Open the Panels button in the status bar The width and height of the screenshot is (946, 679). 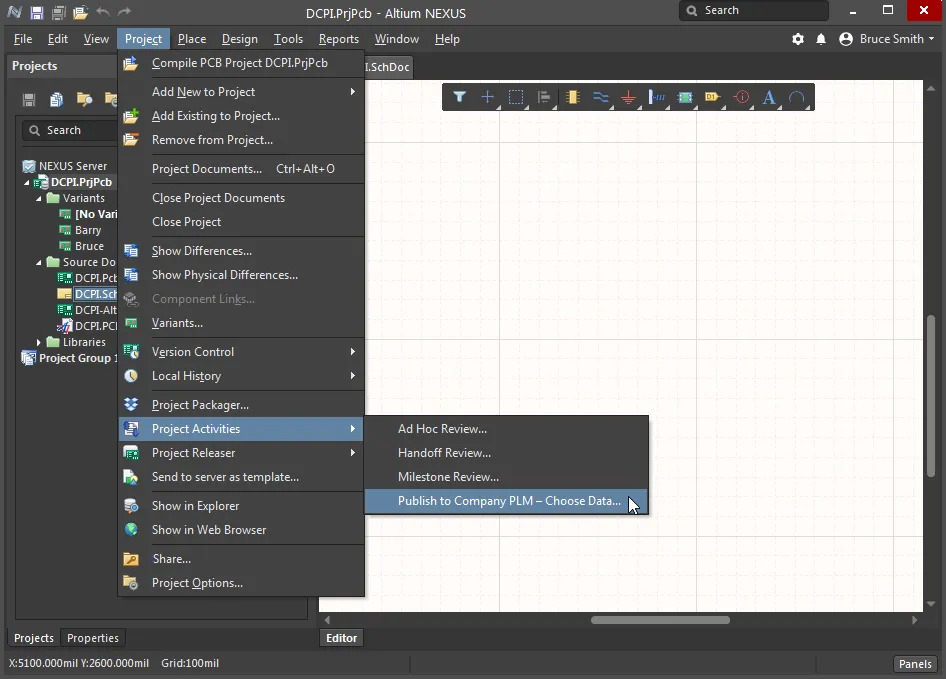915,664
